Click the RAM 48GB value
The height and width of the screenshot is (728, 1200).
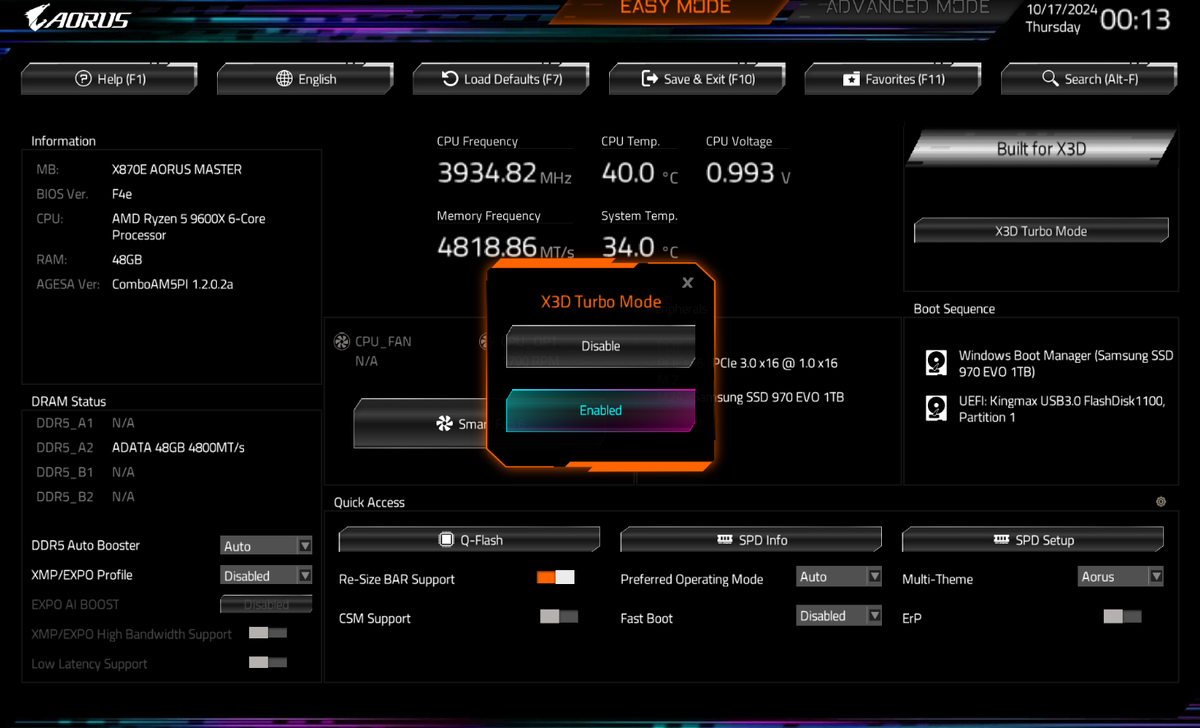126,259
